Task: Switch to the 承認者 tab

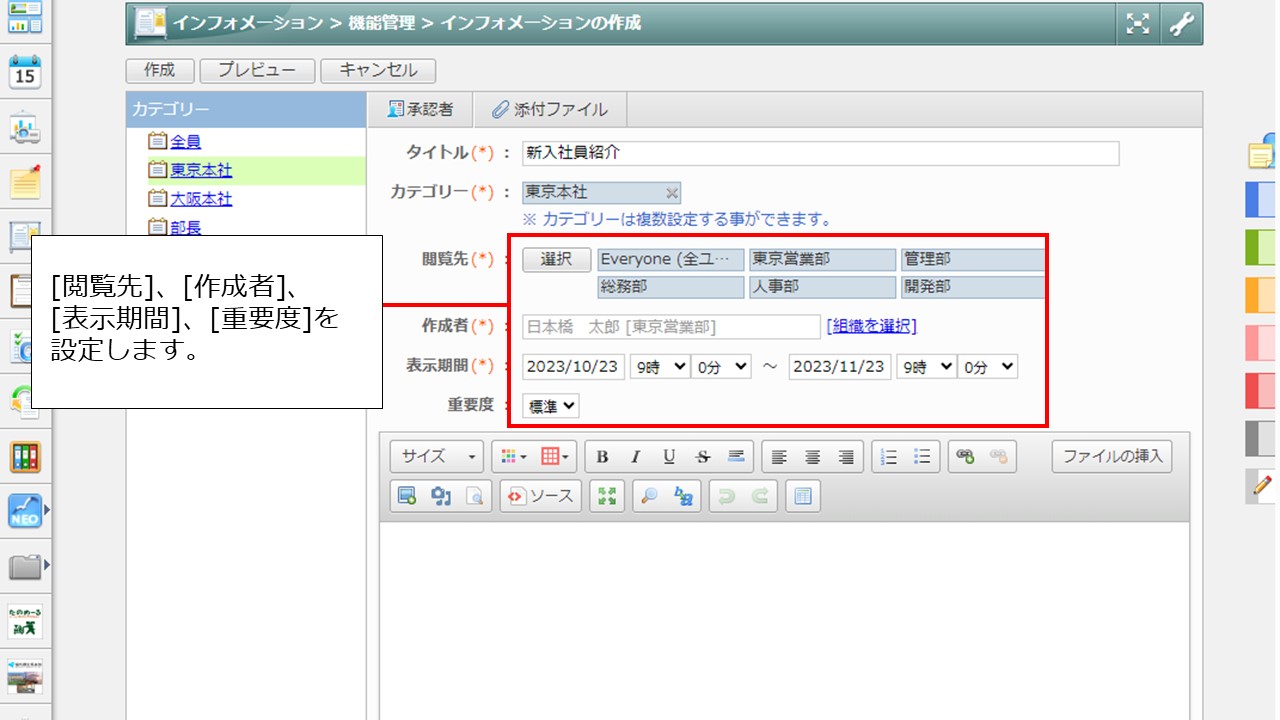Action: (x=420, y=110)
